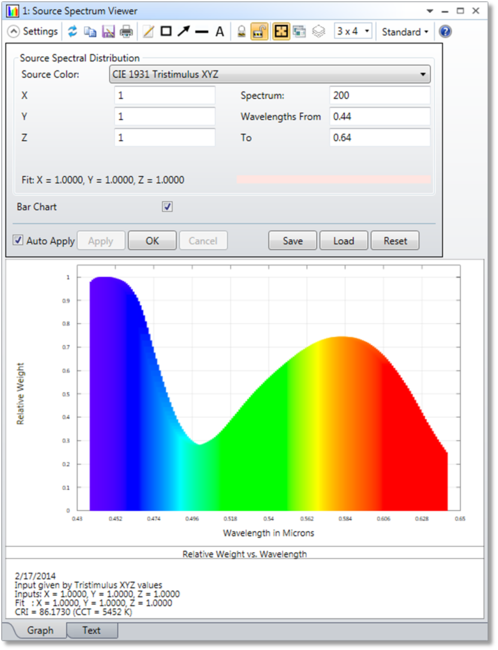Select the text annotation 'A' tool
This screenshot has width=498, height=650.
coord(220,32)
